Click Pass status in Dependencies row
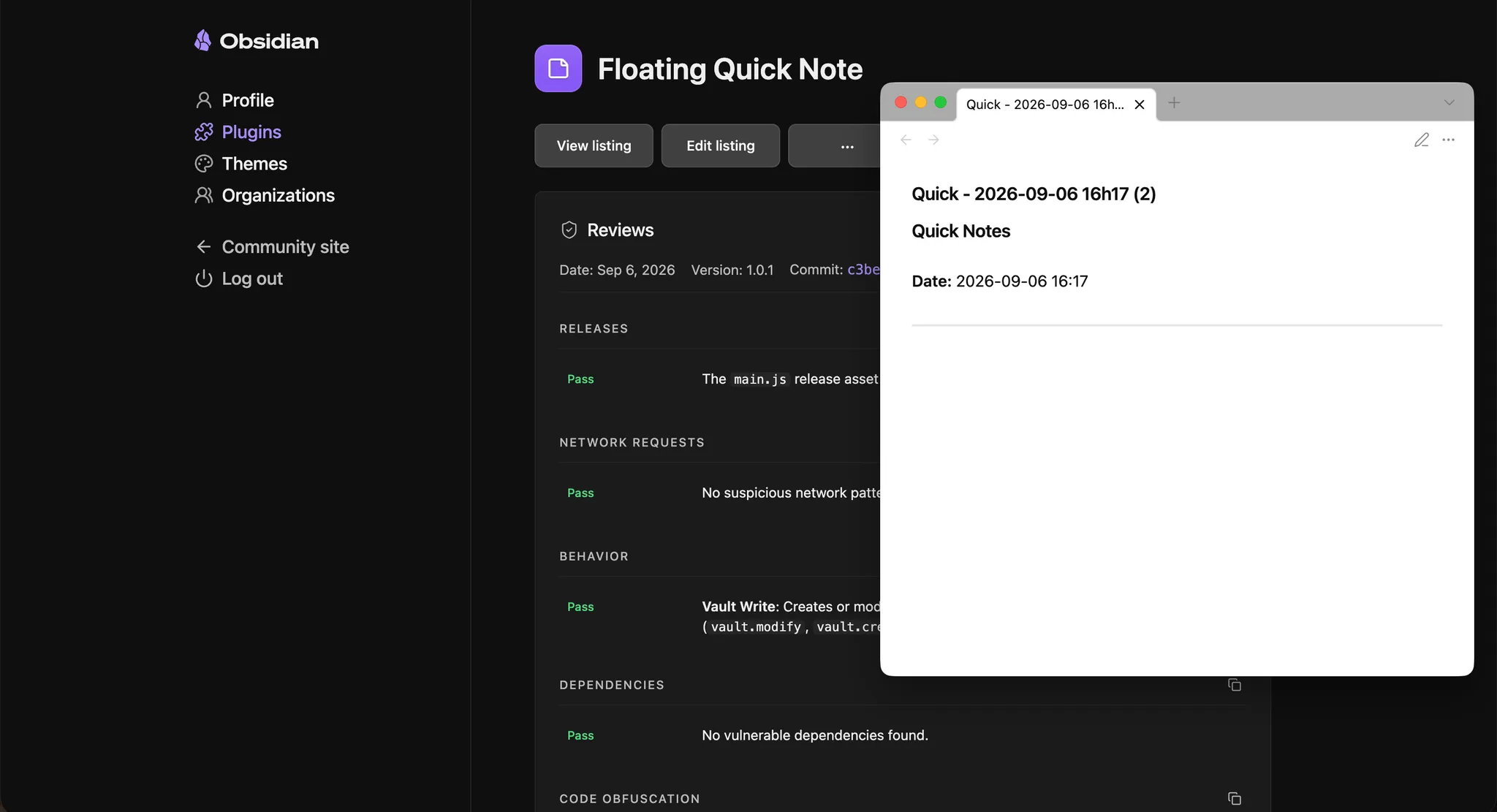1497x812 pixels. click(580, 736)
